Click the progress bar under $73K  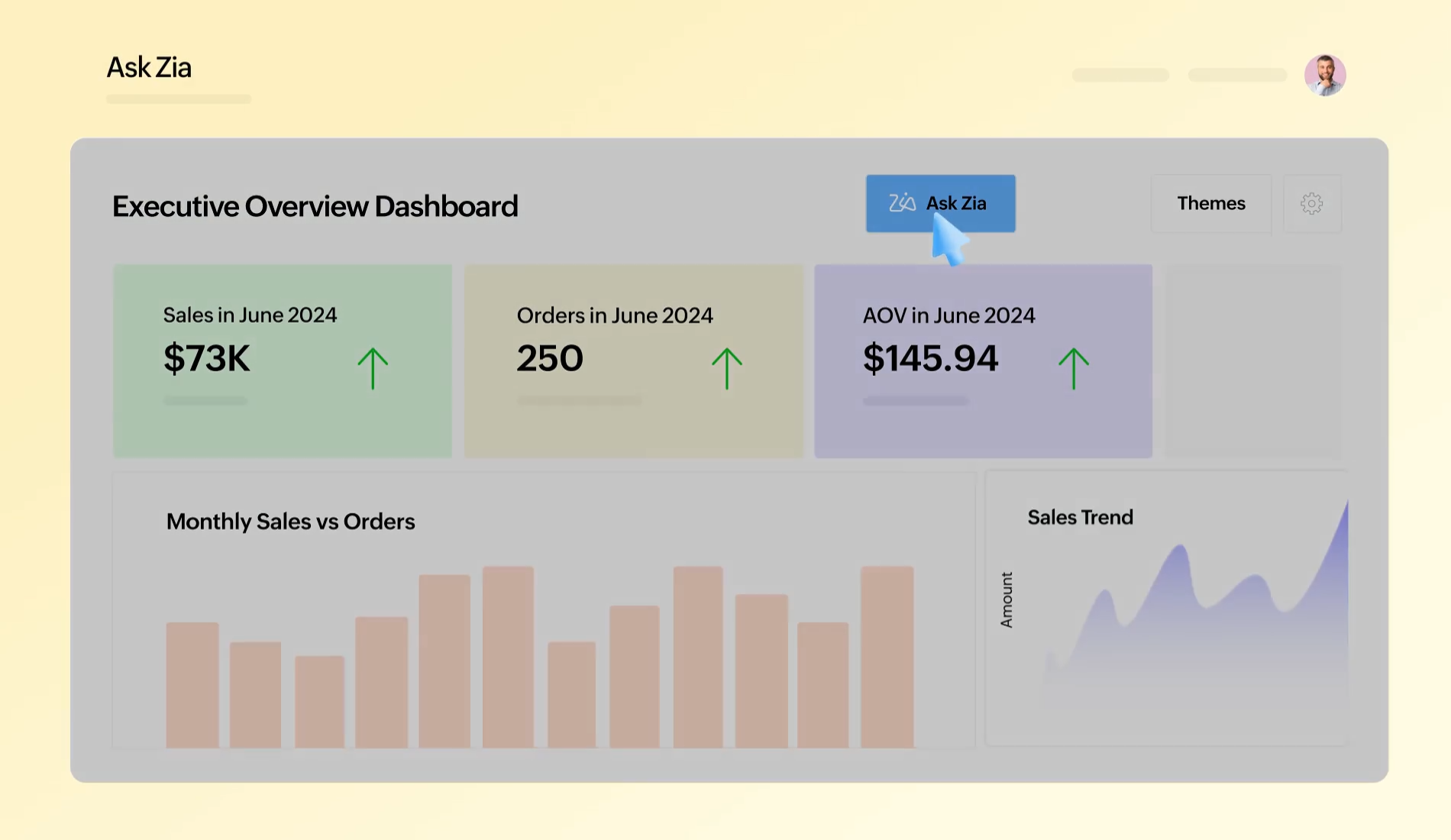(205, 400)
